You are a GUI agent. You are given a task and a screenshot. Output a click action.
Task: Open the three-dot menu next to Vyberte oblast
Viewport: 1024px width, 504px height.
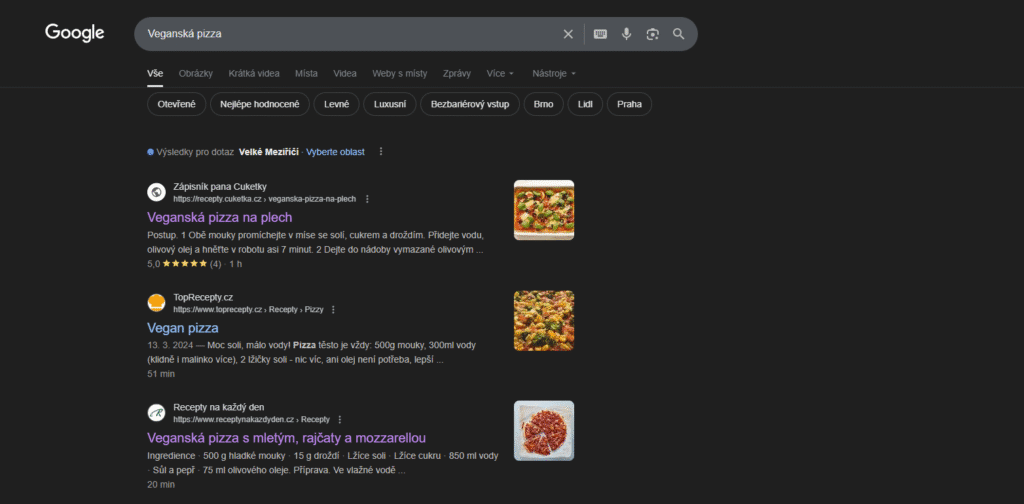[x=381, y=152]
